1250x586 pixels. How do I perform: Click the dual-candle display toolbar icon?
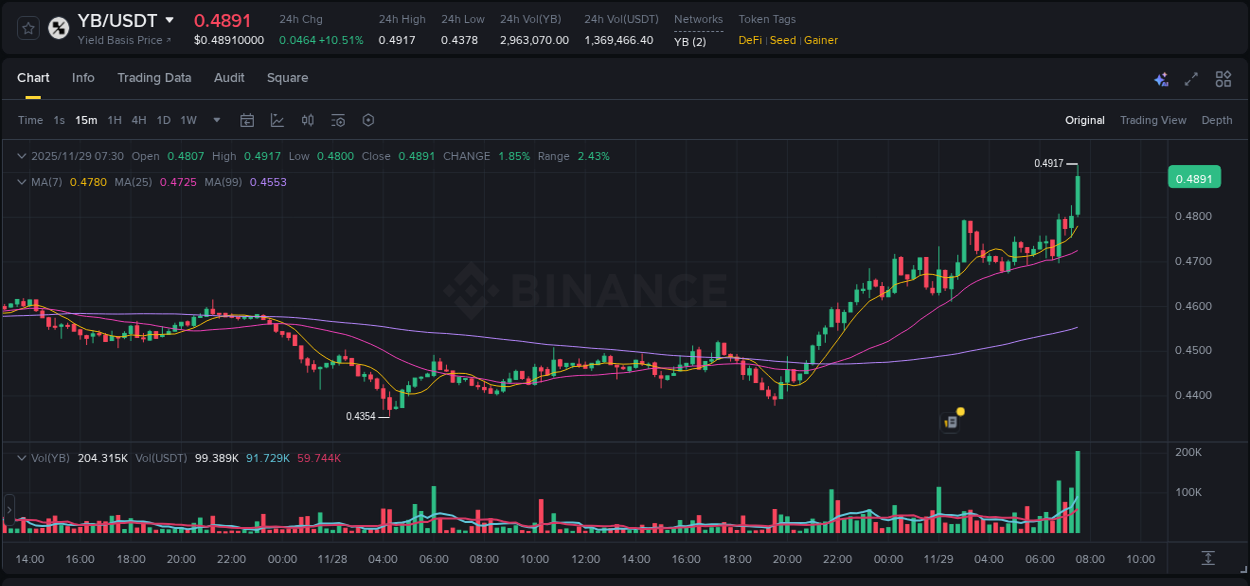point(308,120)
